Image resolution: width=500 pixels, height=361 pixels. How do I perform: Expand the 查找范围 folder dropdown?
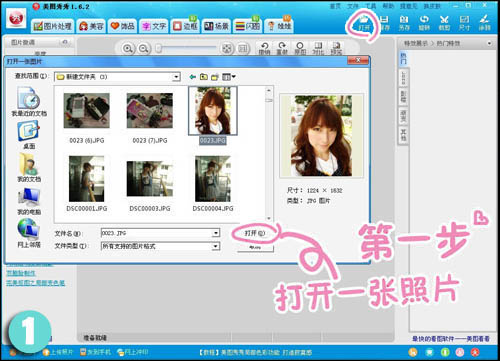pyautogui.click(x=176, y=77)
